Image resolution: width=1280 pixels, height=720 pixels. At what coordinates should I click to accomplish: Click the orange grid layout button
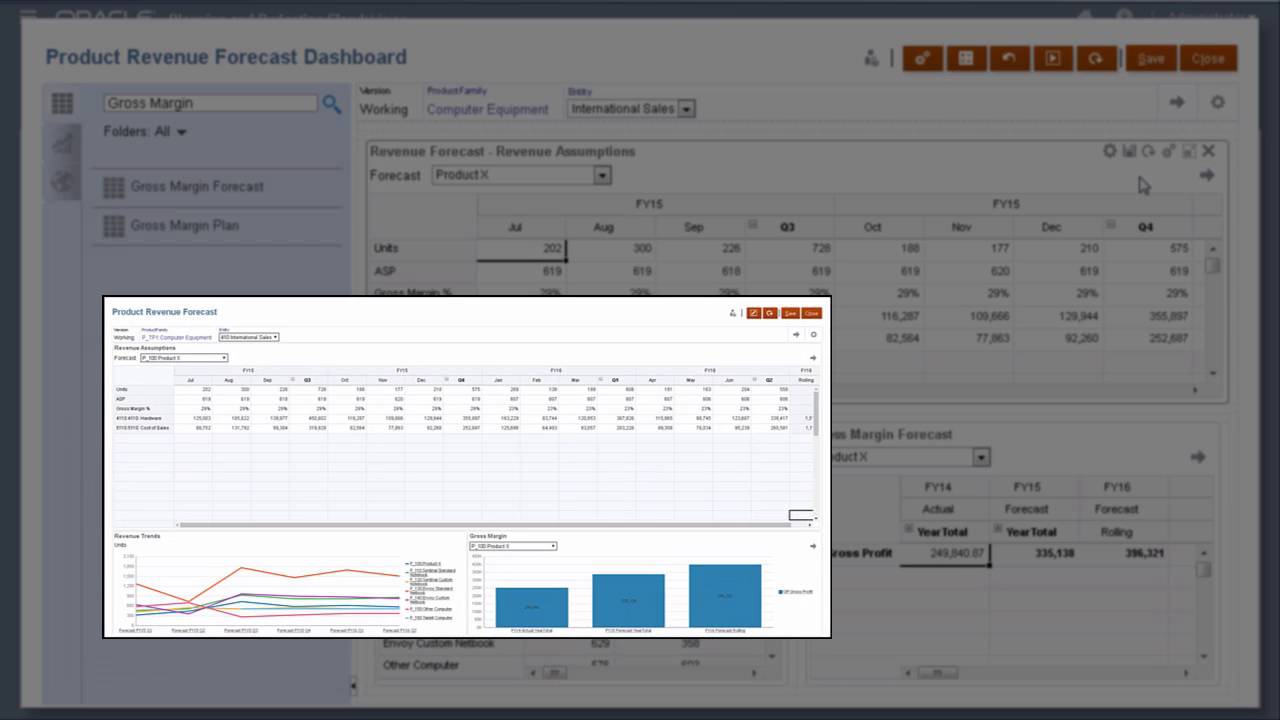coord(966,58)
